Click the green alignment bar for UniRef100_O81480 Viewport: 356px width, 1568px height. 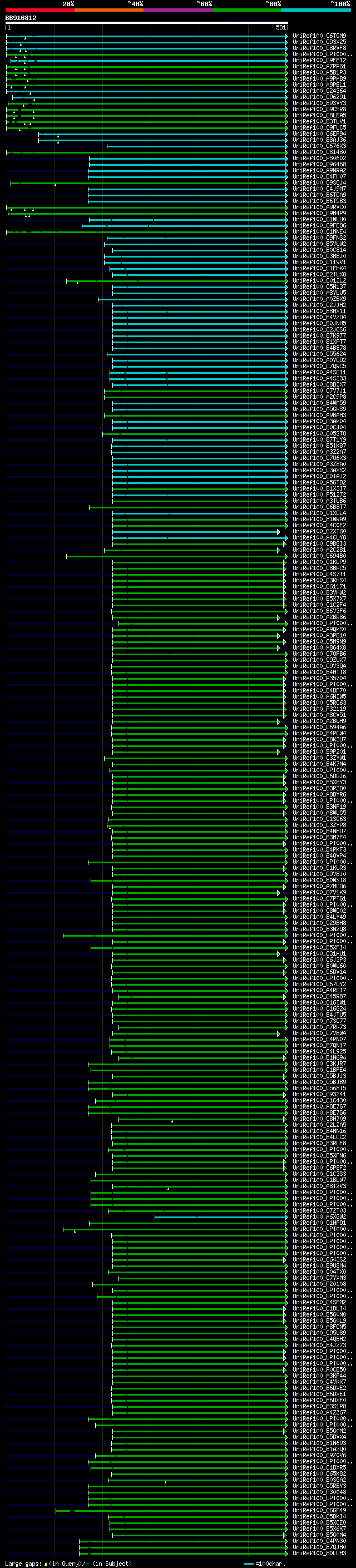tap(147, 152)
